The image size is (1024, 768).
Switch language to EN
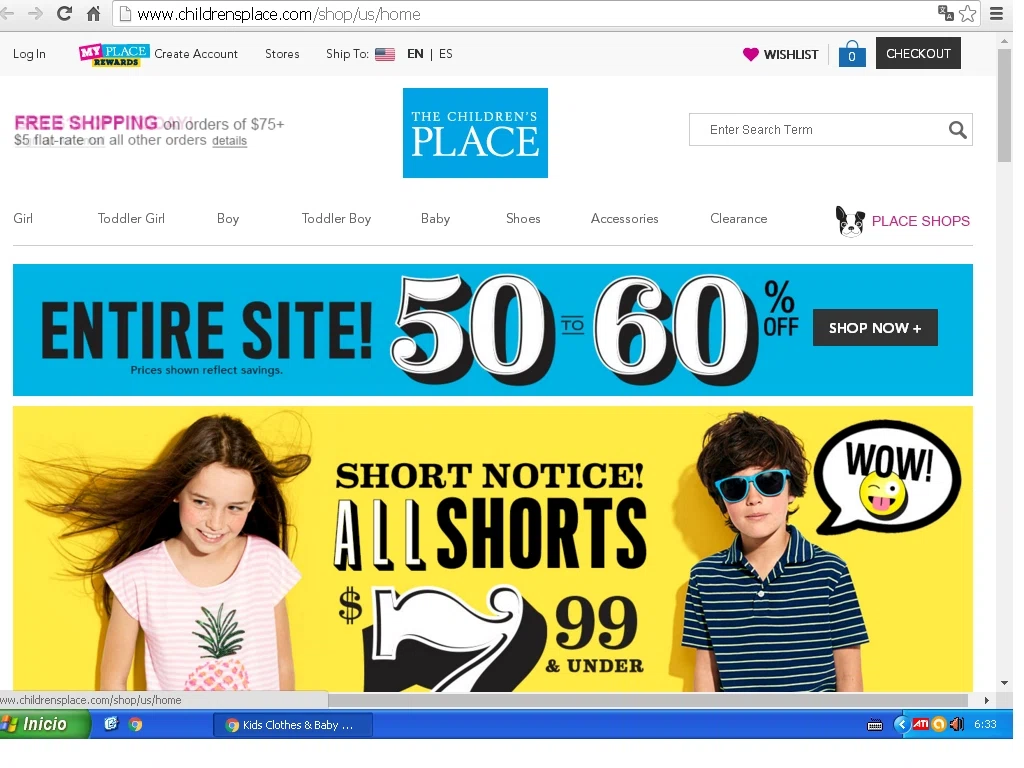click(x=415, y=54)
